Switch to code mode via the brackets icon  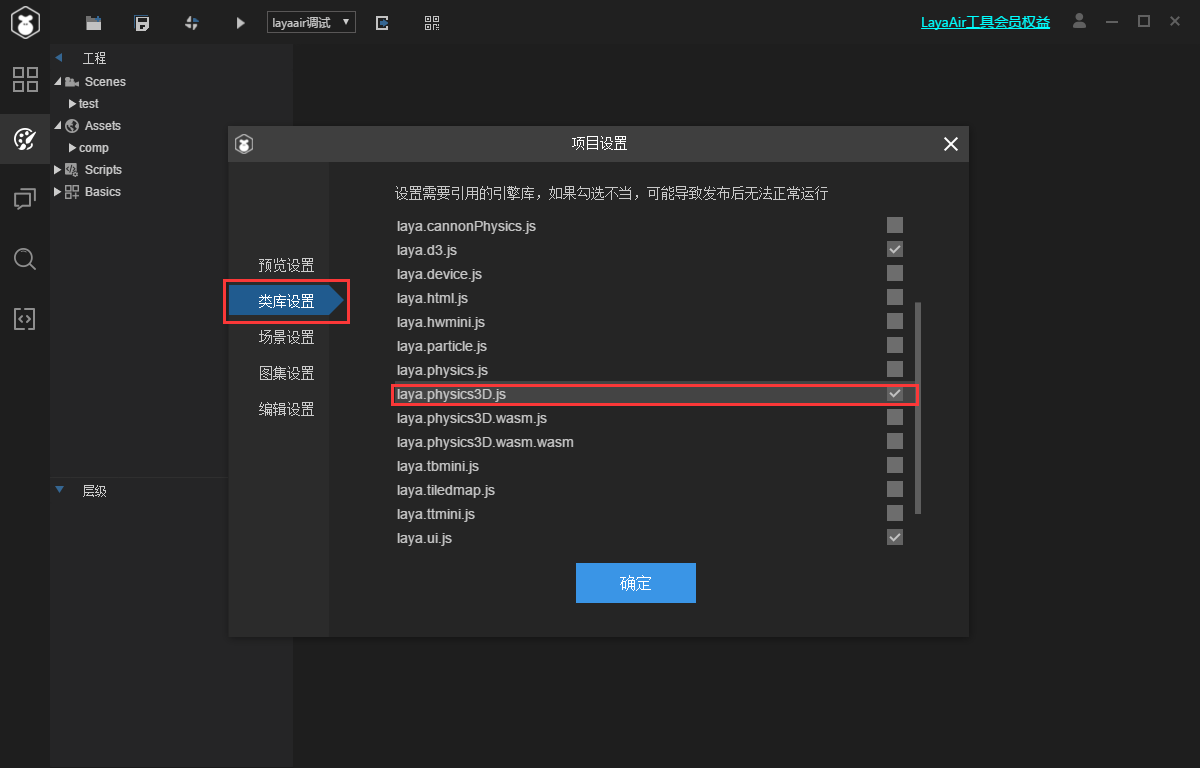pyautogui.click(x=25, y=318)
